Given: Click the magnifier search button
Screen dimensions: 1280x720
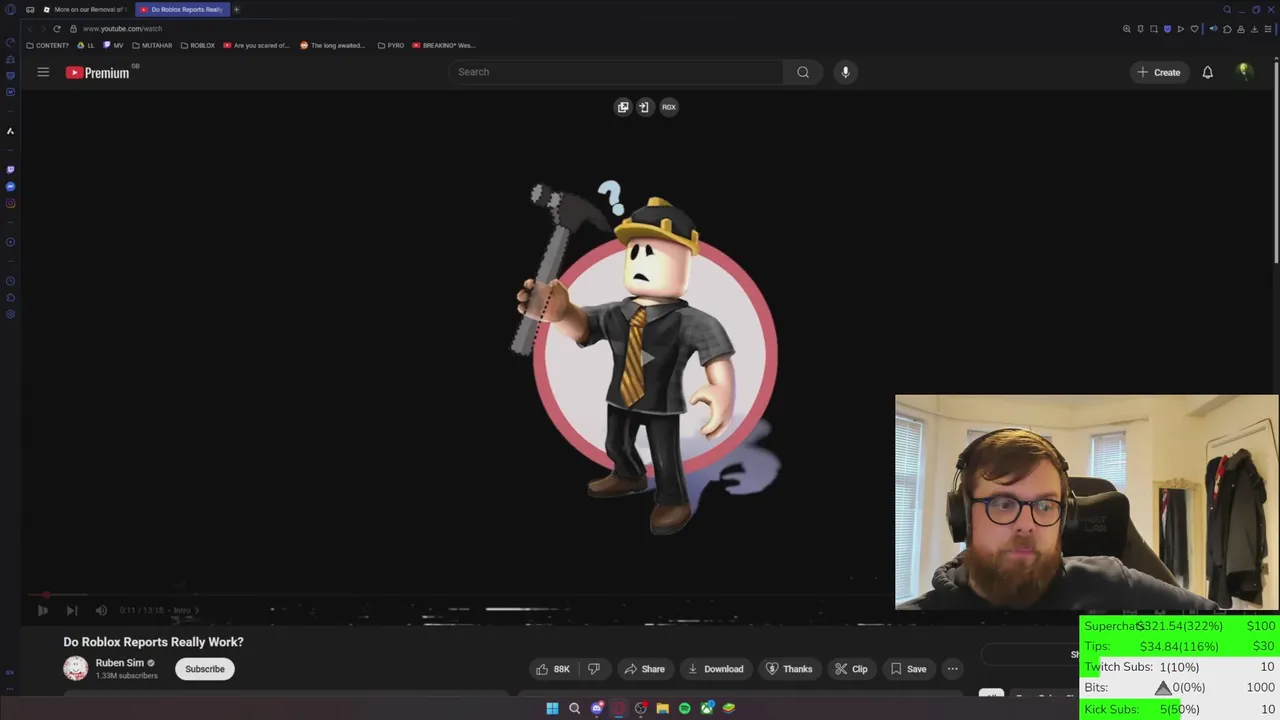Looking at the screenshot, I should click(x=803, y=72).
